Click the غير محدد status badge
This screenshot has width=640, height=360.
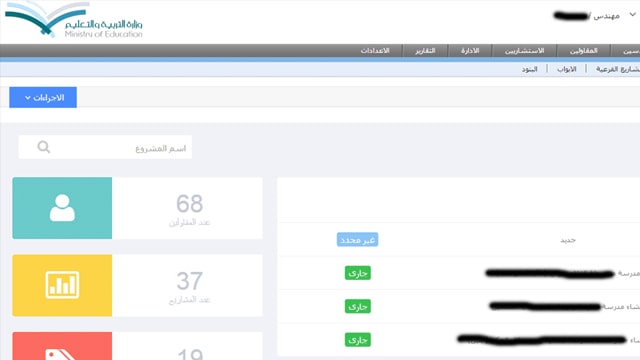coord(358,240)
